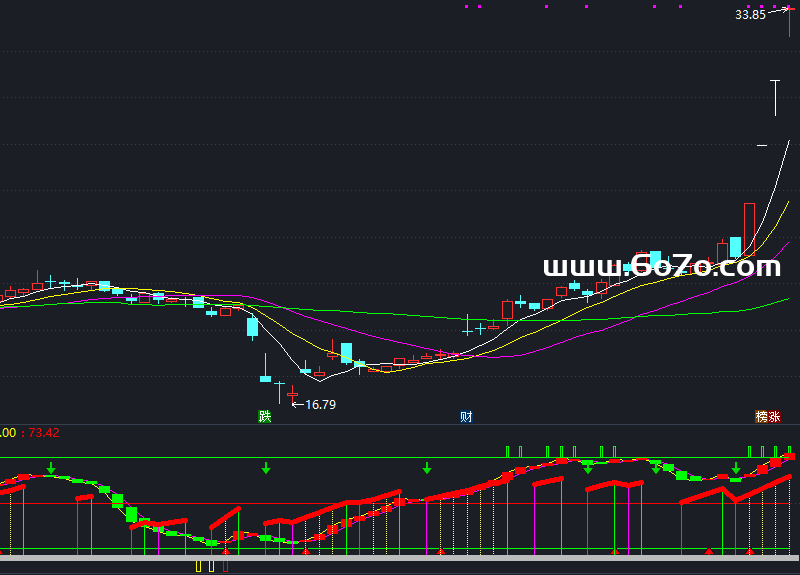The image size is (800, 575).
Task: Select the small red candle at 16.79 low
Action: [292, 395]
